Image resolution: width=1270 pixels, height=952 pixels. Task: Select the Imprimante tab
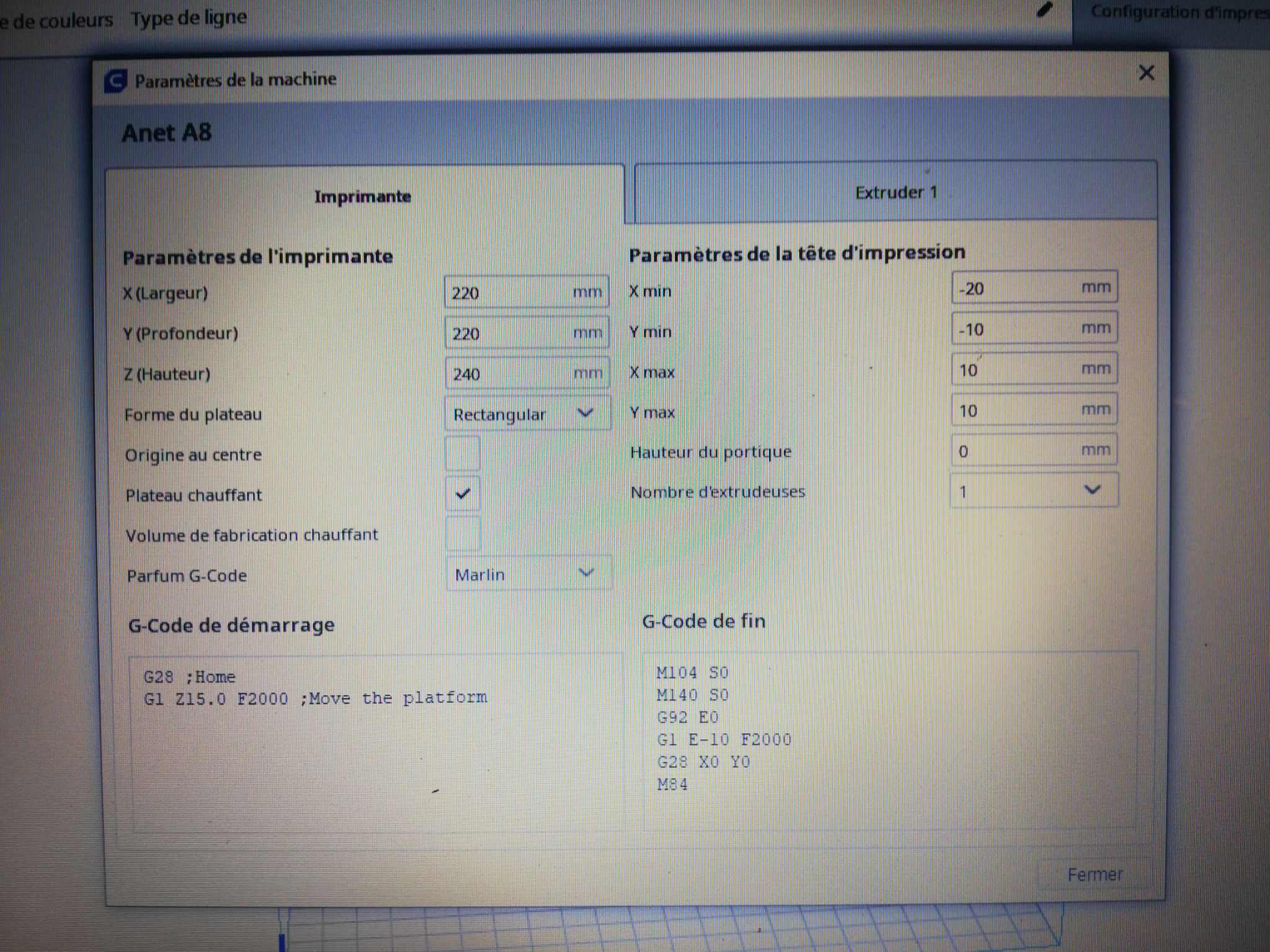point(363,197)
